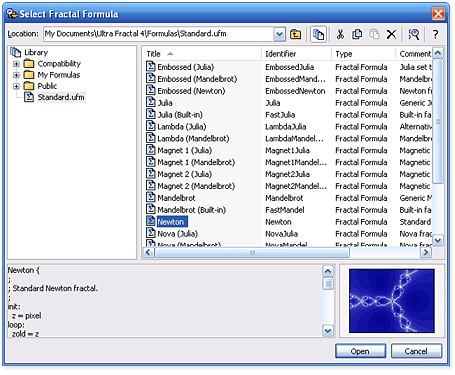Expand the Compatibility folder node
Screen dimensions: 455x375
(16, 63)
